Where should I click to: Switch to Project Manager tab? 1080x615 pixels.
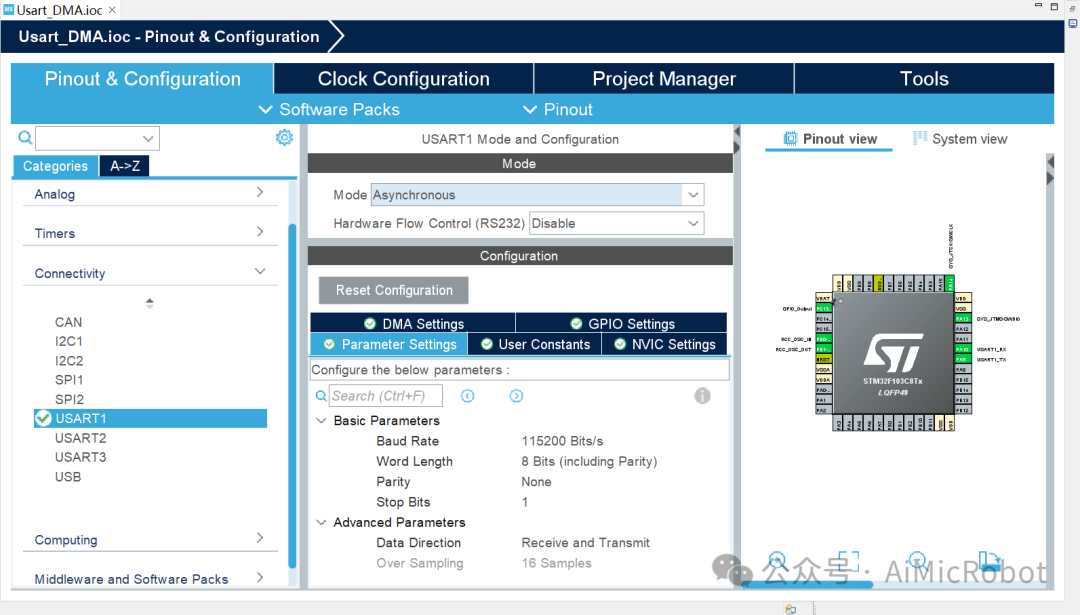pyautogui.click(x=664, y=79)
